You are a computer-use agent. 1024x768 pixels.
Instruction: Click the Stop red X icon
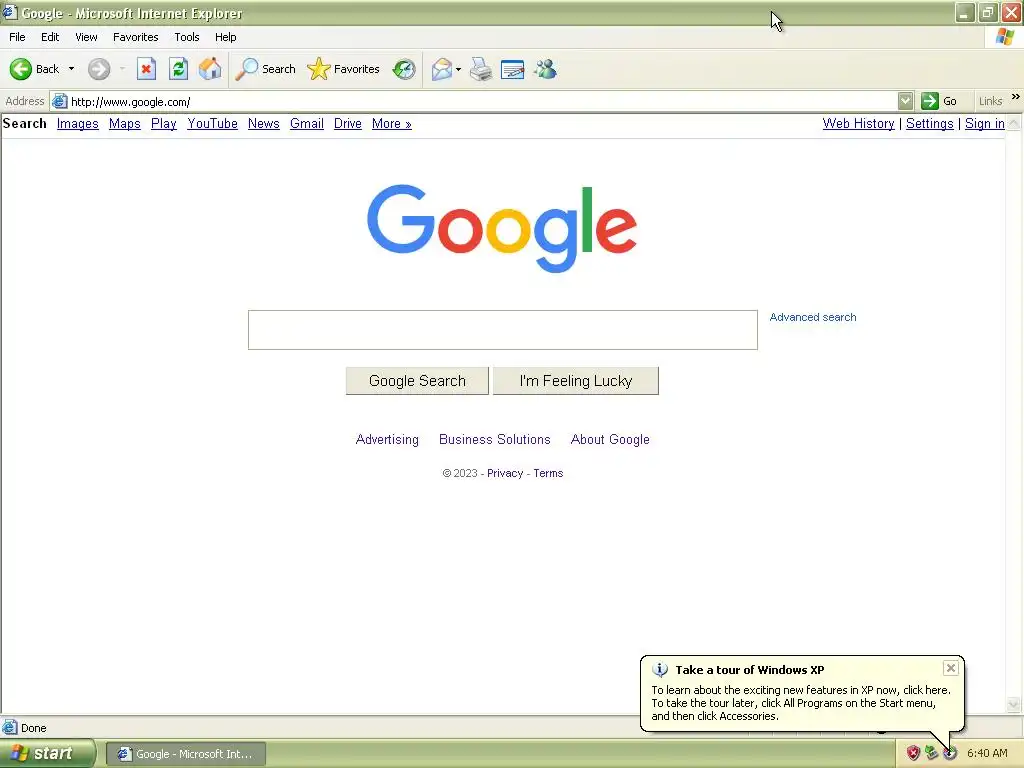[146, 69]
